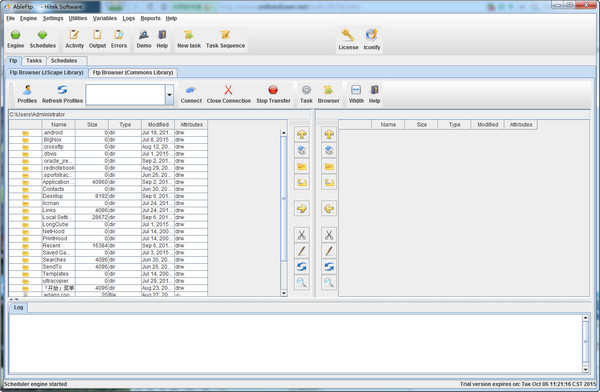Select the ultracopier folder row
Screen dimensions: 600x392
108,281
